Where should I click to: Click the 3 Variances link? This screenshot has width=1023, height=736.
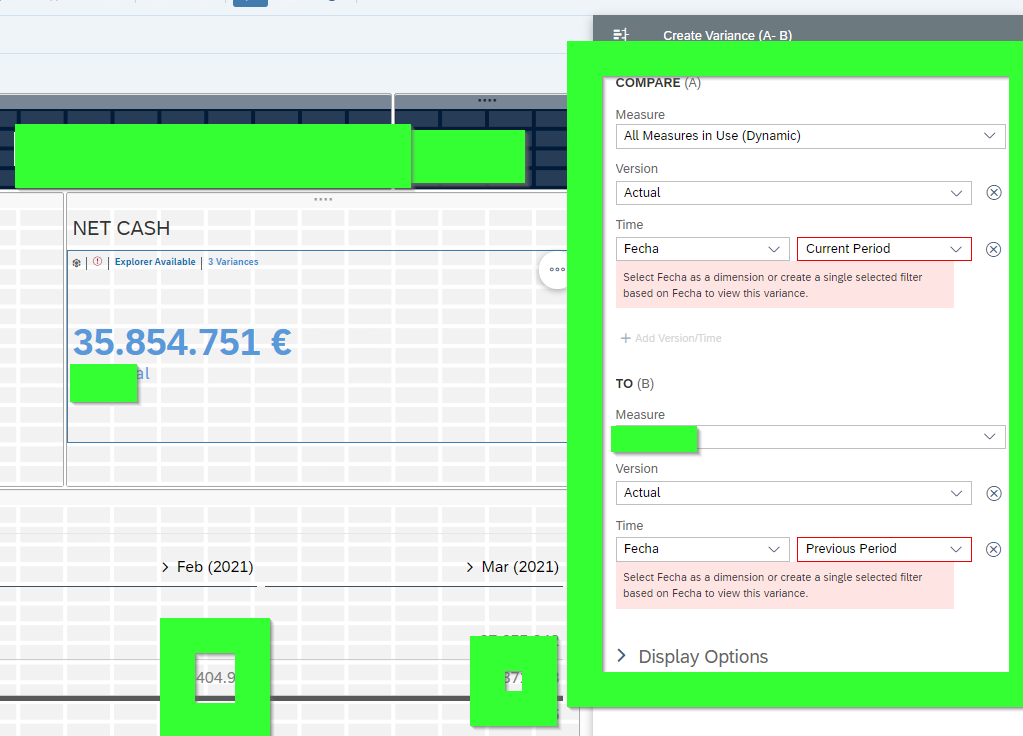point(233,262)
